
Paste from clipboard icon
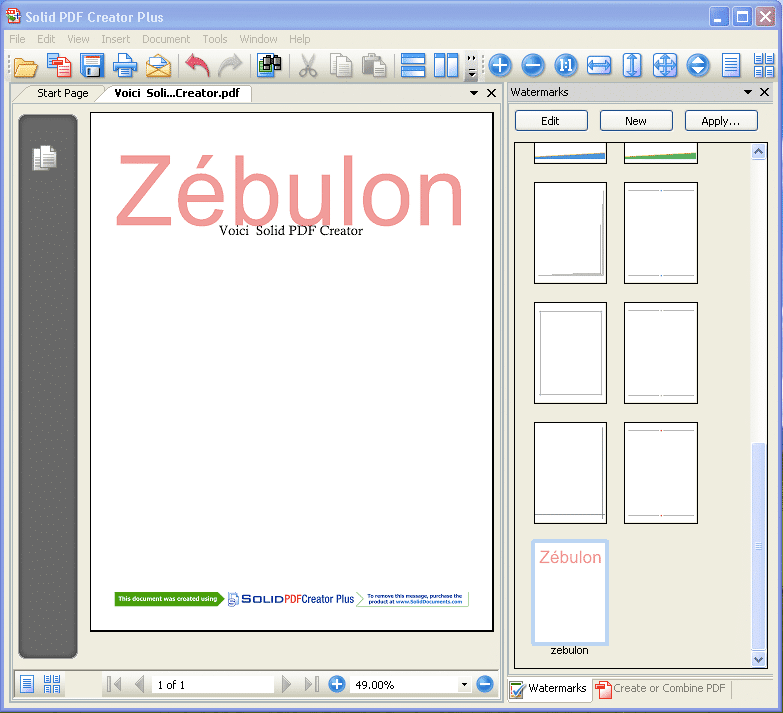point(374,65)
